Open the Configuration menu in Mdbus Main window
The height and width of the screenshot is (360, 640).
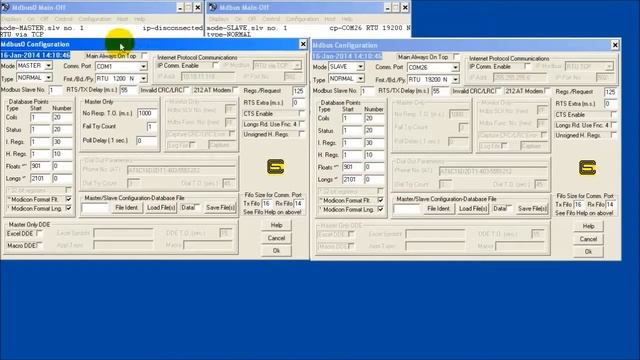click(x=302, y=19)
